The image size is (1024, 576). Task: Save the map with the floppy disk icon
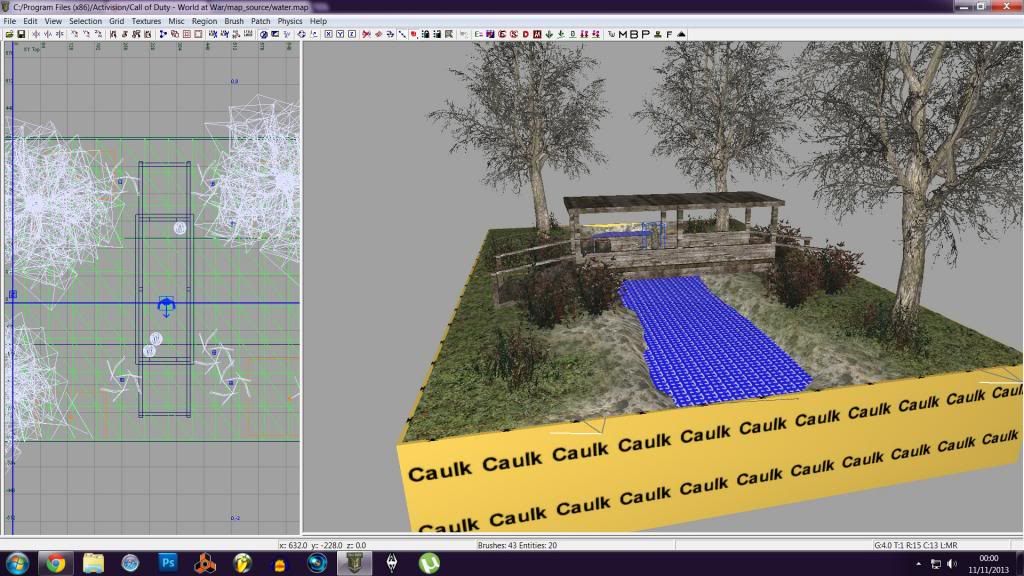(x=21, y=34)
